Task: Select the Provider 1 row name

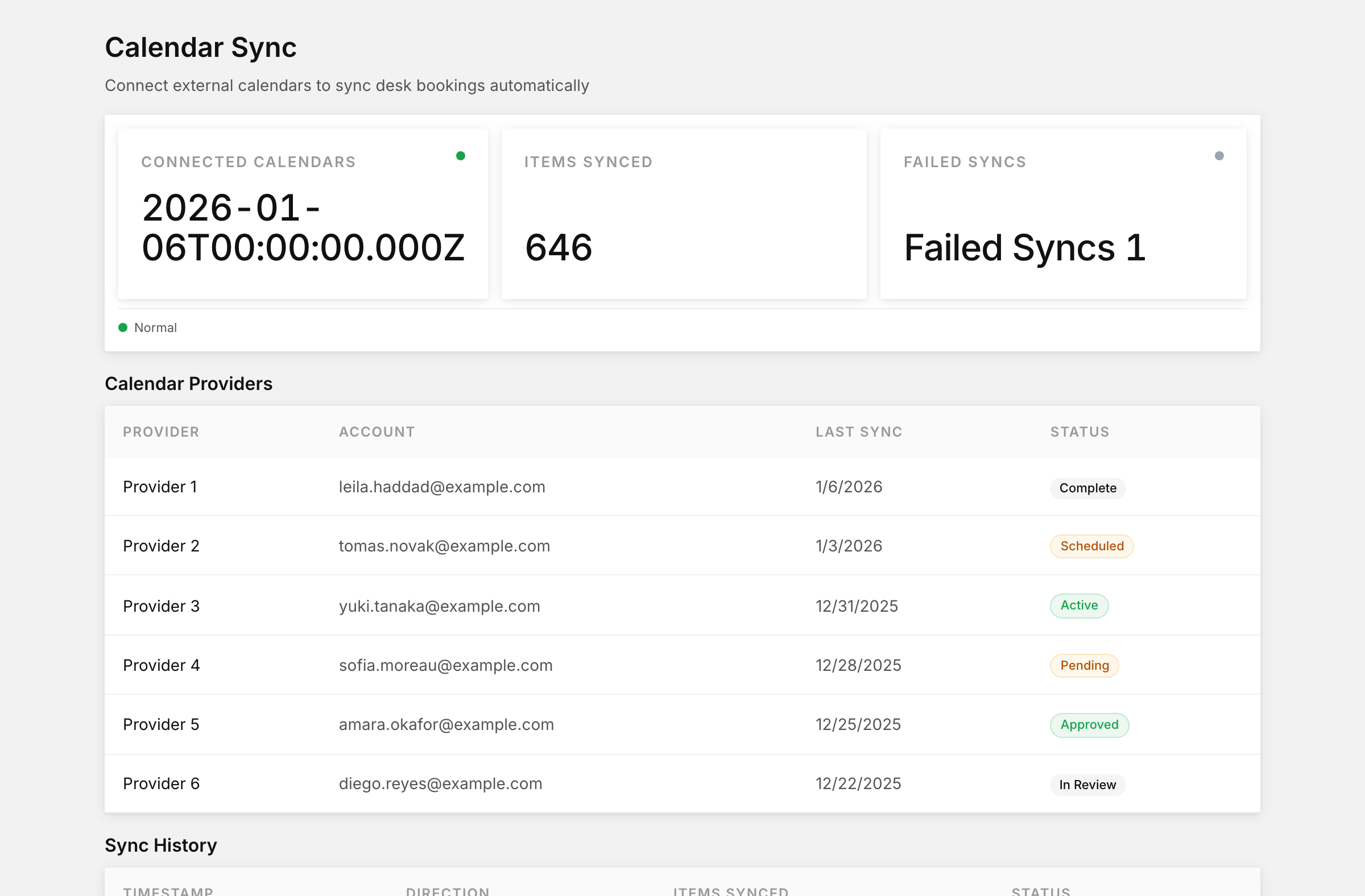Action: 160,487
